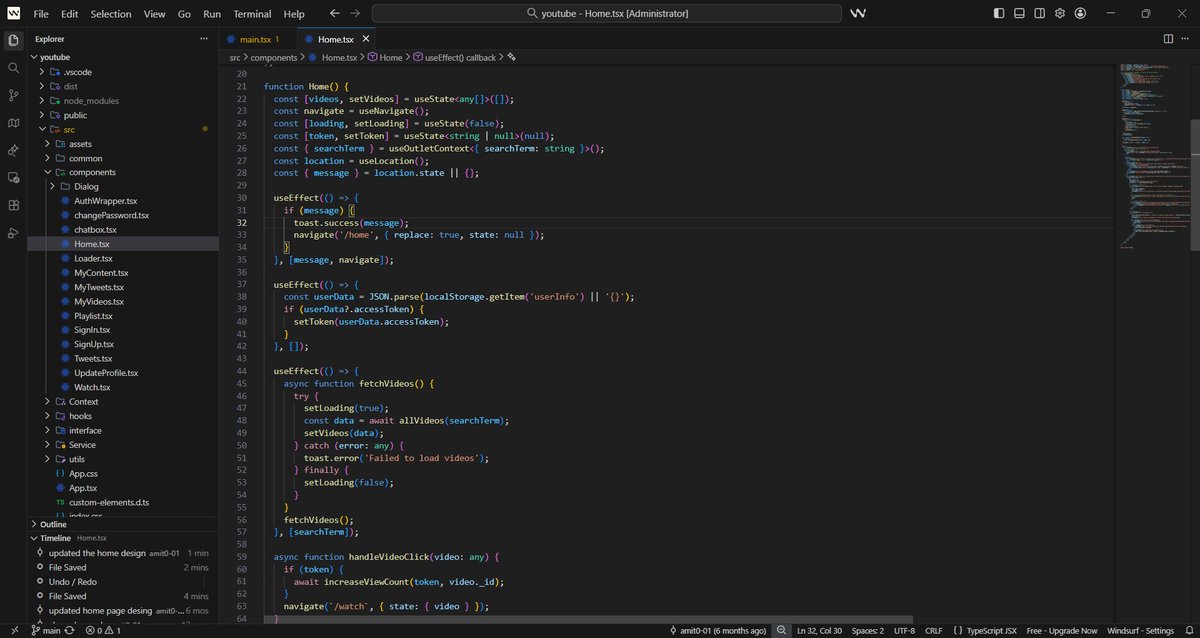
Task: Open the Selection menu
Action: (x=110, y=14)
